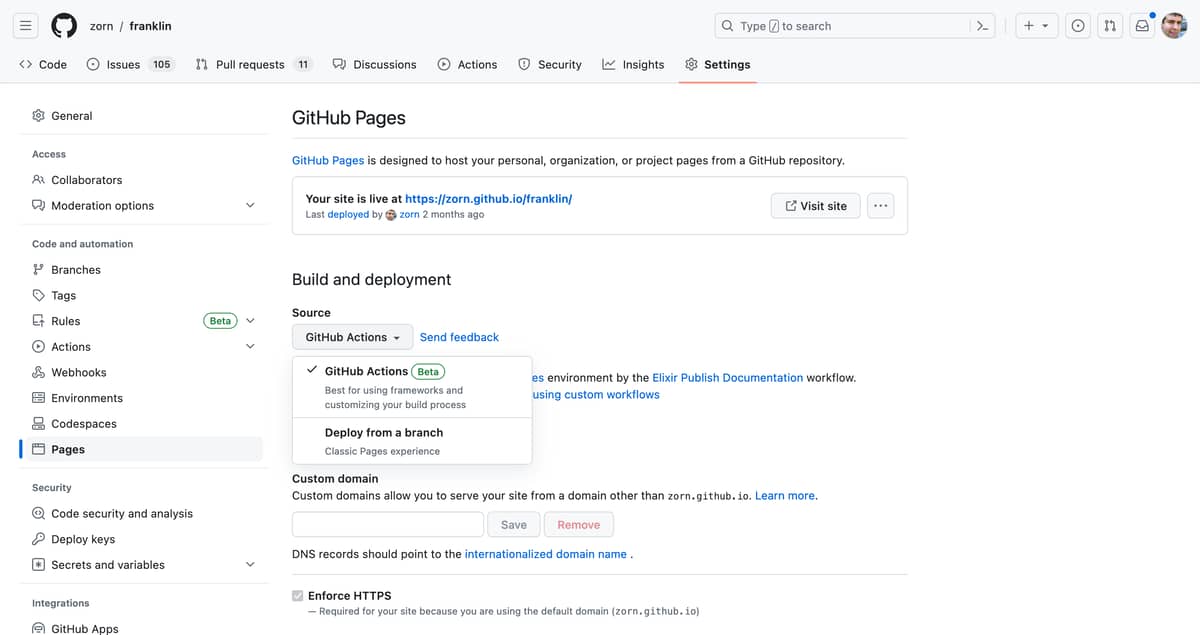The height and width of the screenshot is (635, 1200).
Task: Open the three-dots site options menu
Action: (880, 206)
